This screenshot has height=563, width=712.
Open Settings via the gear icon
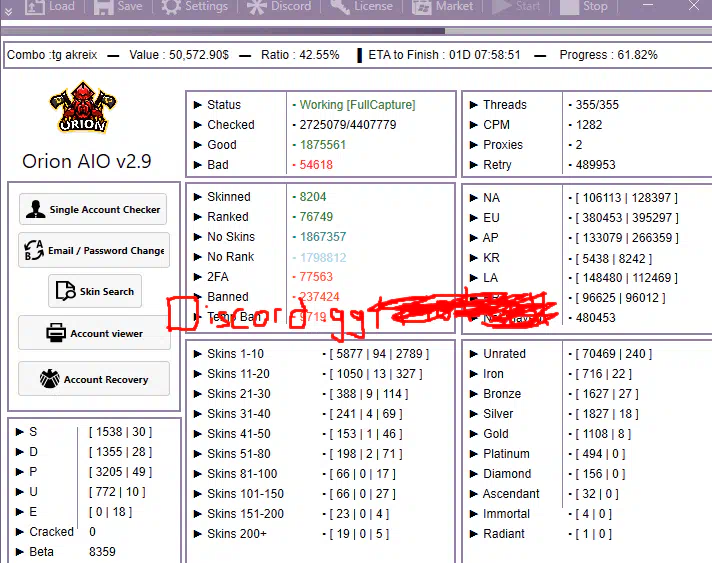click(x=171, y=7)
